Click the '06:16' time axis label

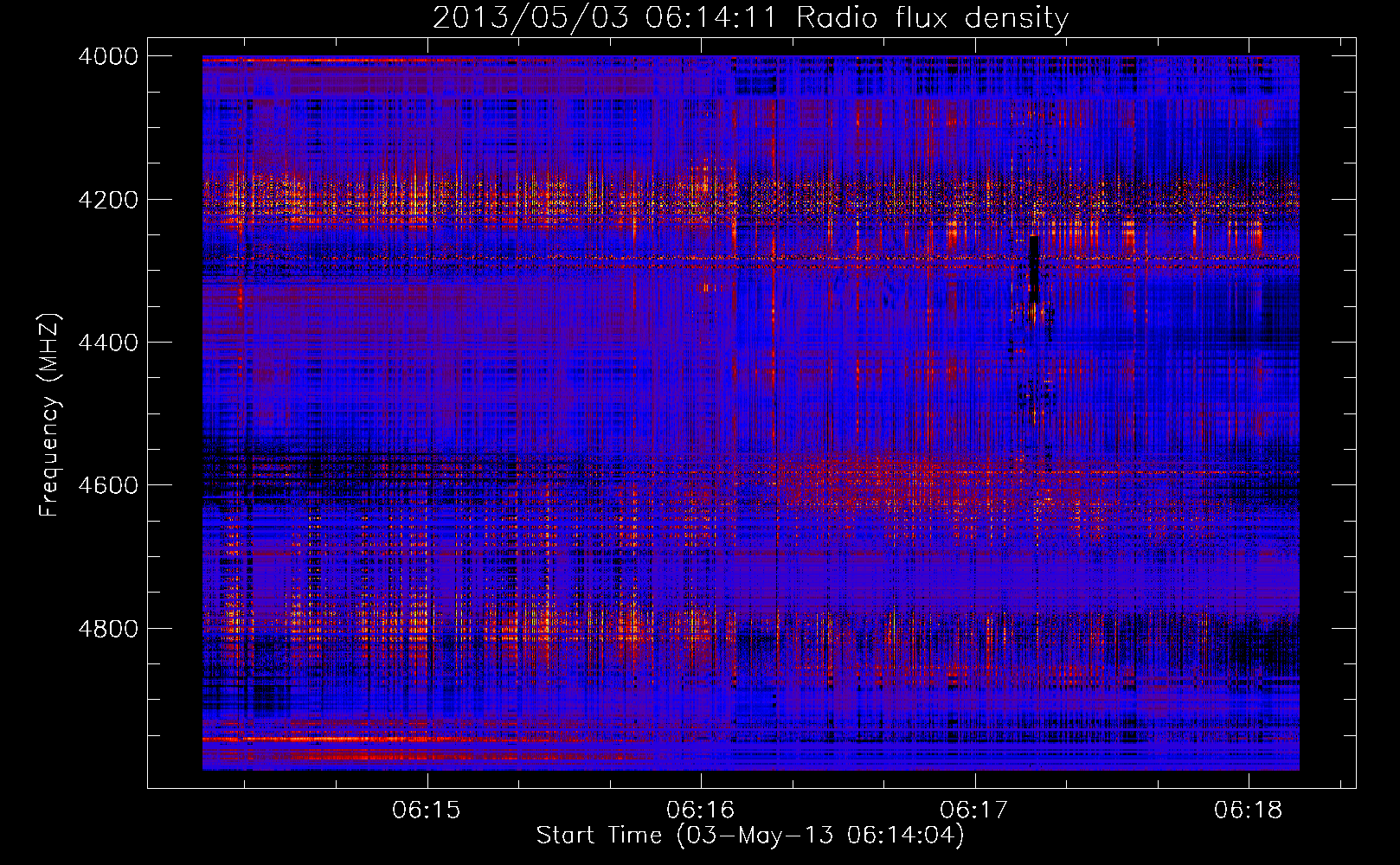(x=700, y=811)
